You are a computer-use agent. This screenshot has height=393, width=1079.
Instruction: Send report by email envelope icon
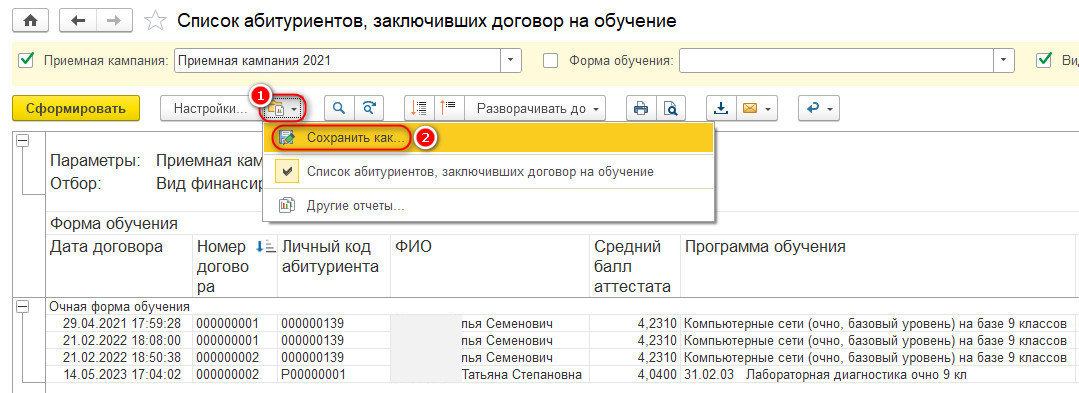tap(750, 108)
